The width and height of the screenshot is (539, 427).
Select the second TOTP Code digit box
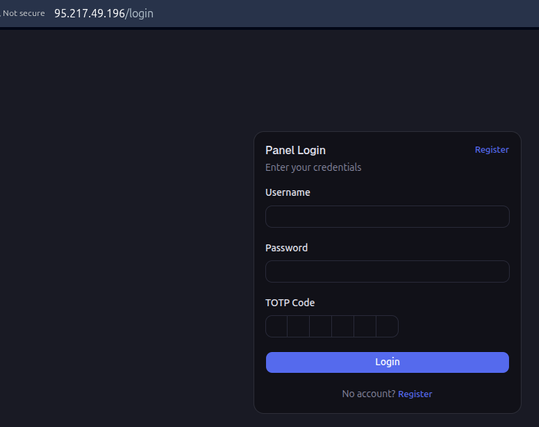click(298, 326)
